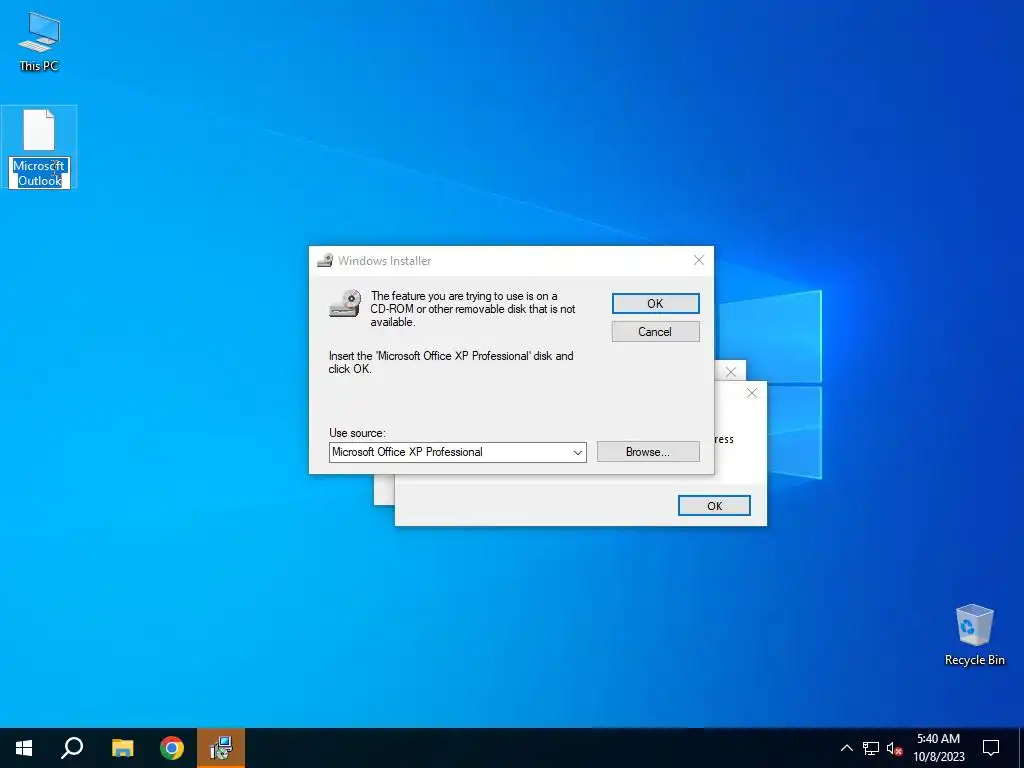Open the Windows Start menu
Viewport: 1024px width, 768px height.
pyautogui.click(x=24, y=748)
